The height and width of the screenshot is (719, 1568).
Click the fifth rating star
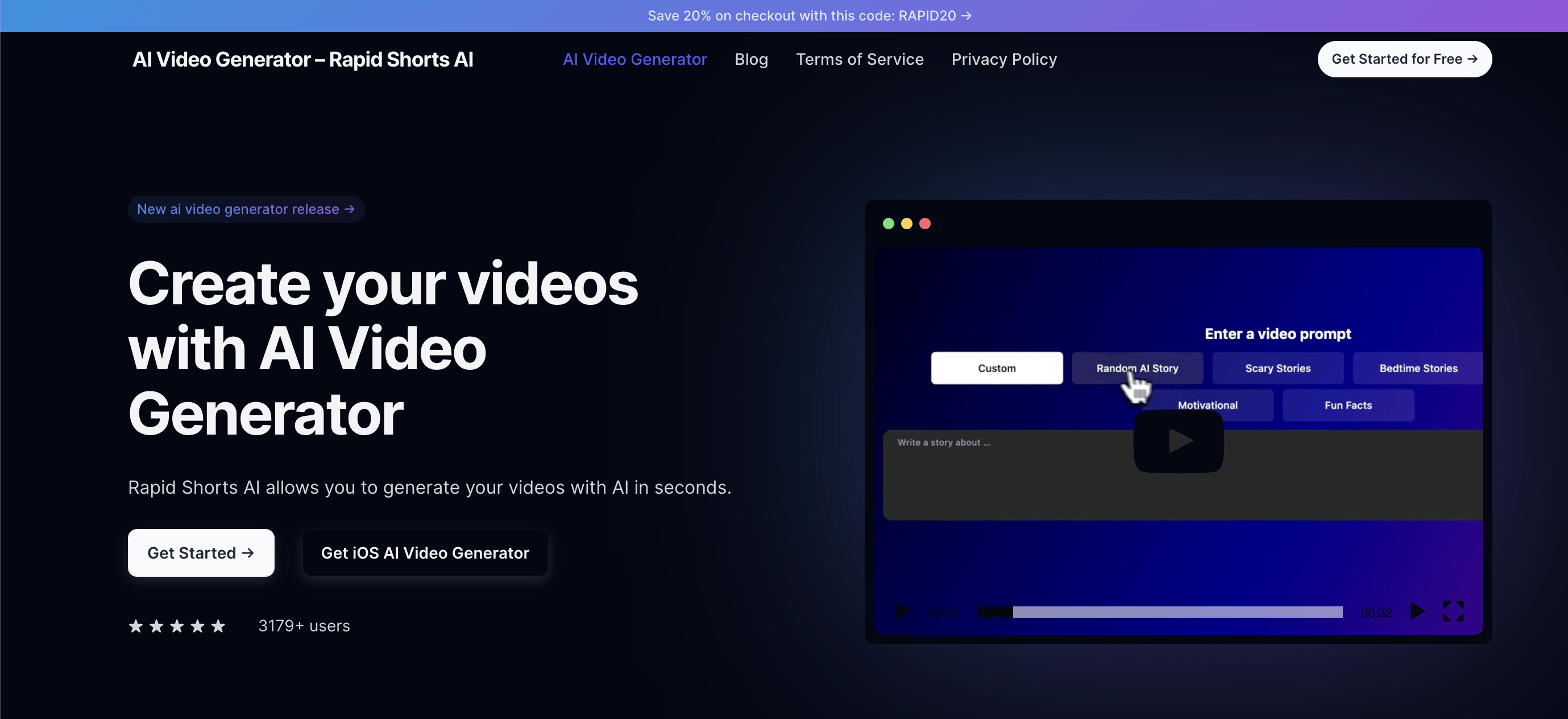(x=218, y=625)
